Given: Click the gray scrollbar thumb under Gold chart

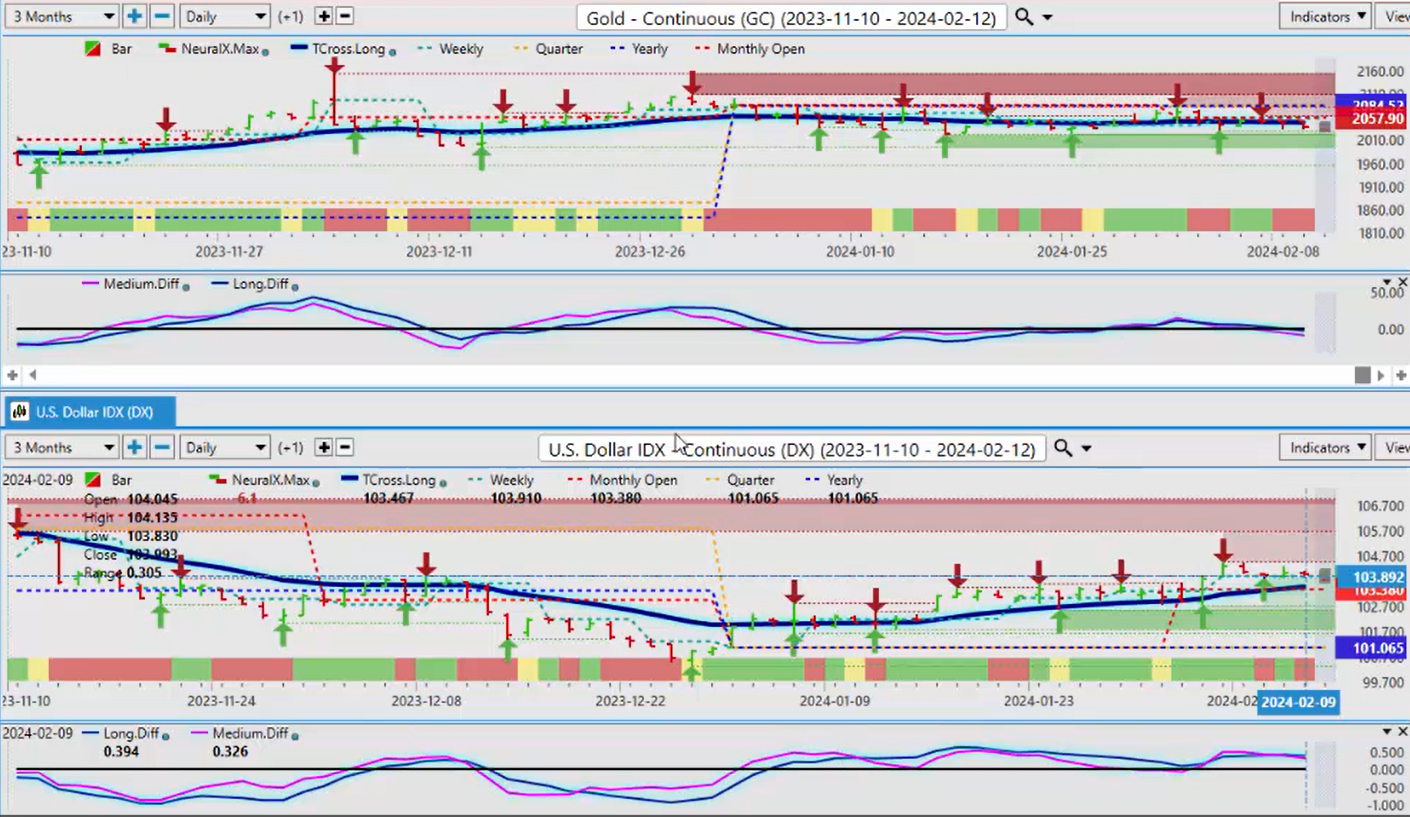Looking at the screenshot, I should pos(1362,375).
